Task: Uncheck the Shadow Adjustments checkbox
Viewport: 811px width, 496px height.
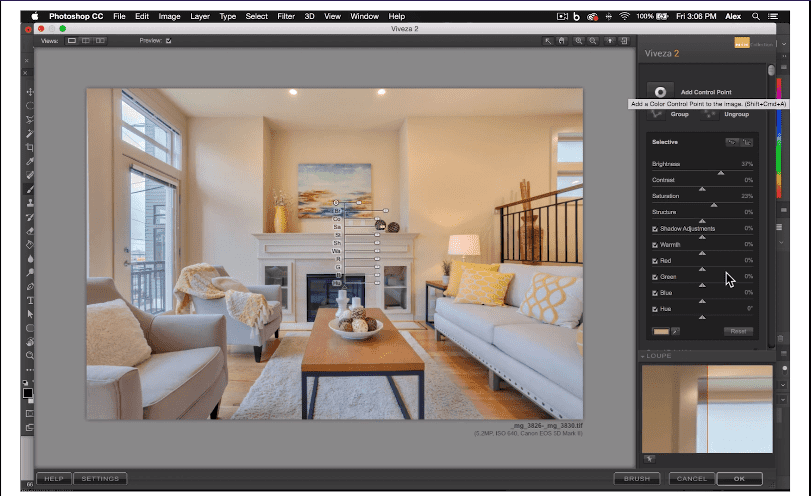Action: pyautogui.click(x=655, y=229)
